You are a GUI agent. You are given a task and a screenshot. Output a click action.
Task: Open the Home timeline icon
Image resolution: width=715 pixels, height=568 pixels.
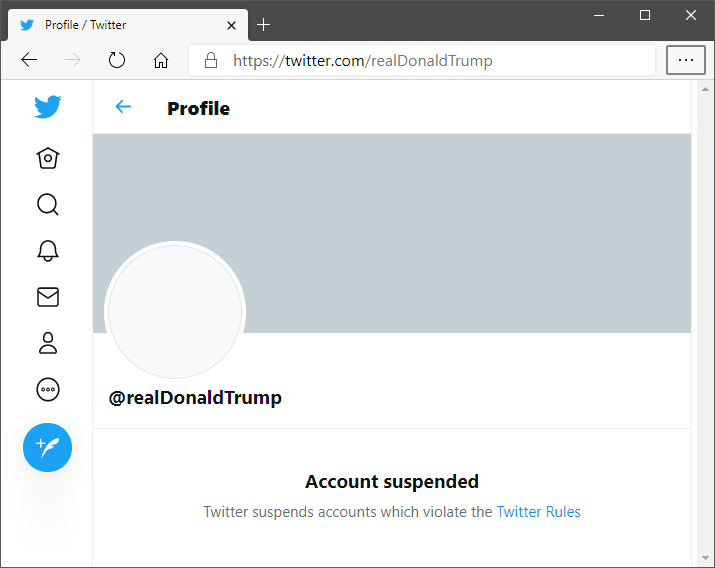pyautogui.click(x=47, y=158)
